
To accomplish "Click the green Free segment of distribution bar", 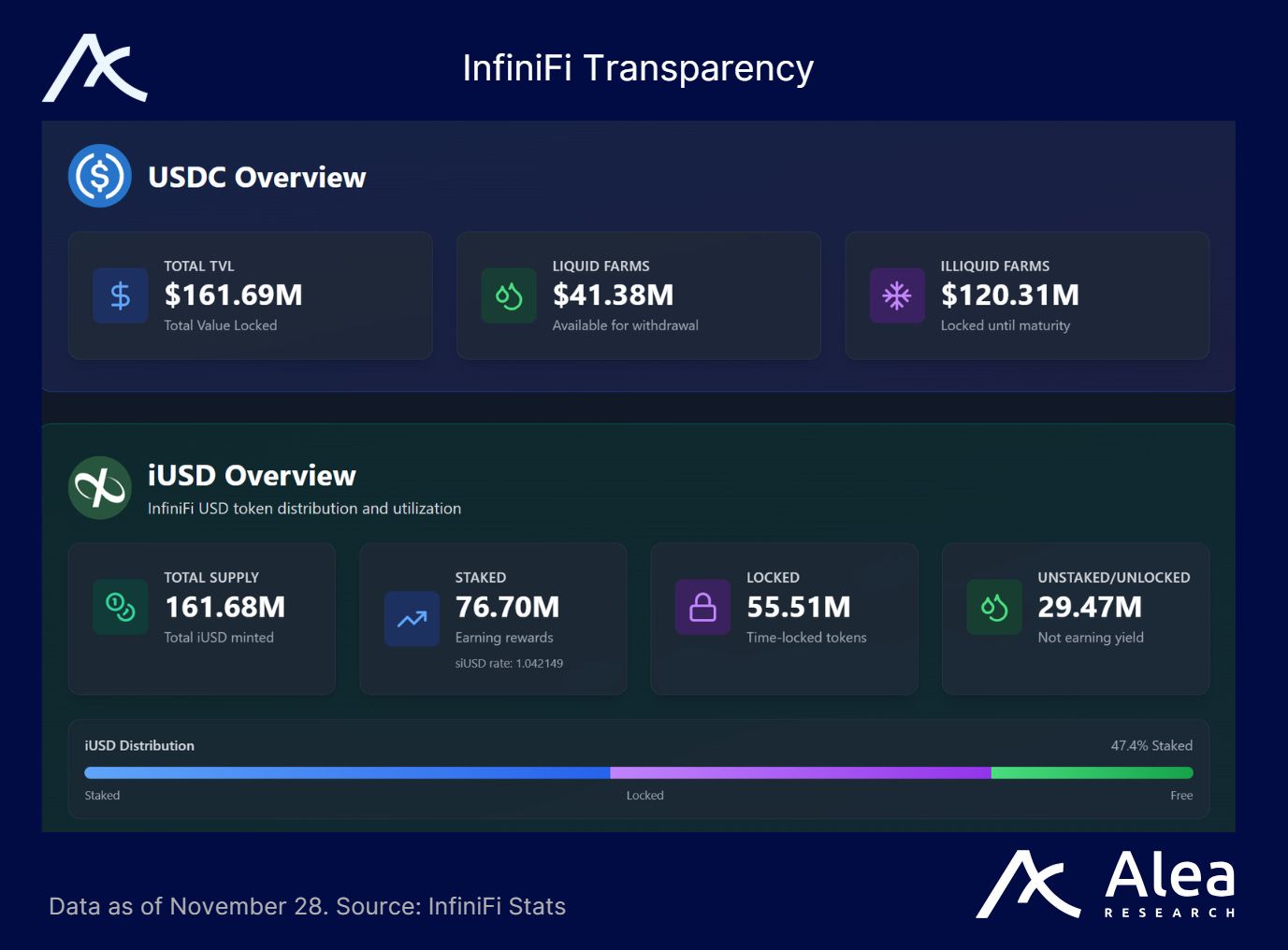I will tap(1093, 773).
